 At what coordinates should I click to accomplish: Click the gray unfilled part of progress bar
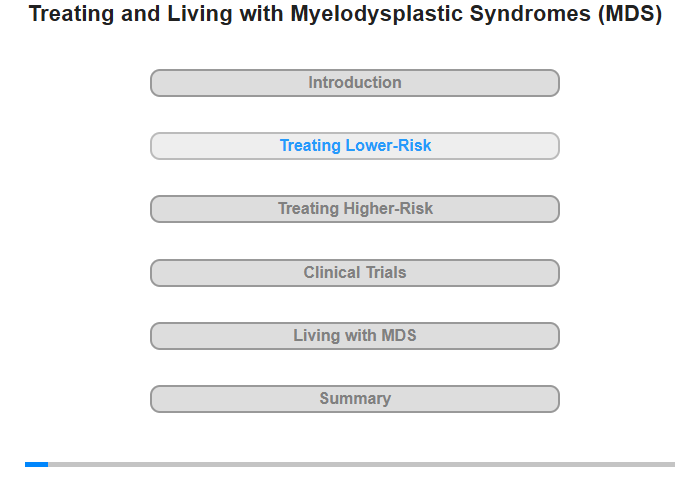click(x=362, y=464)
